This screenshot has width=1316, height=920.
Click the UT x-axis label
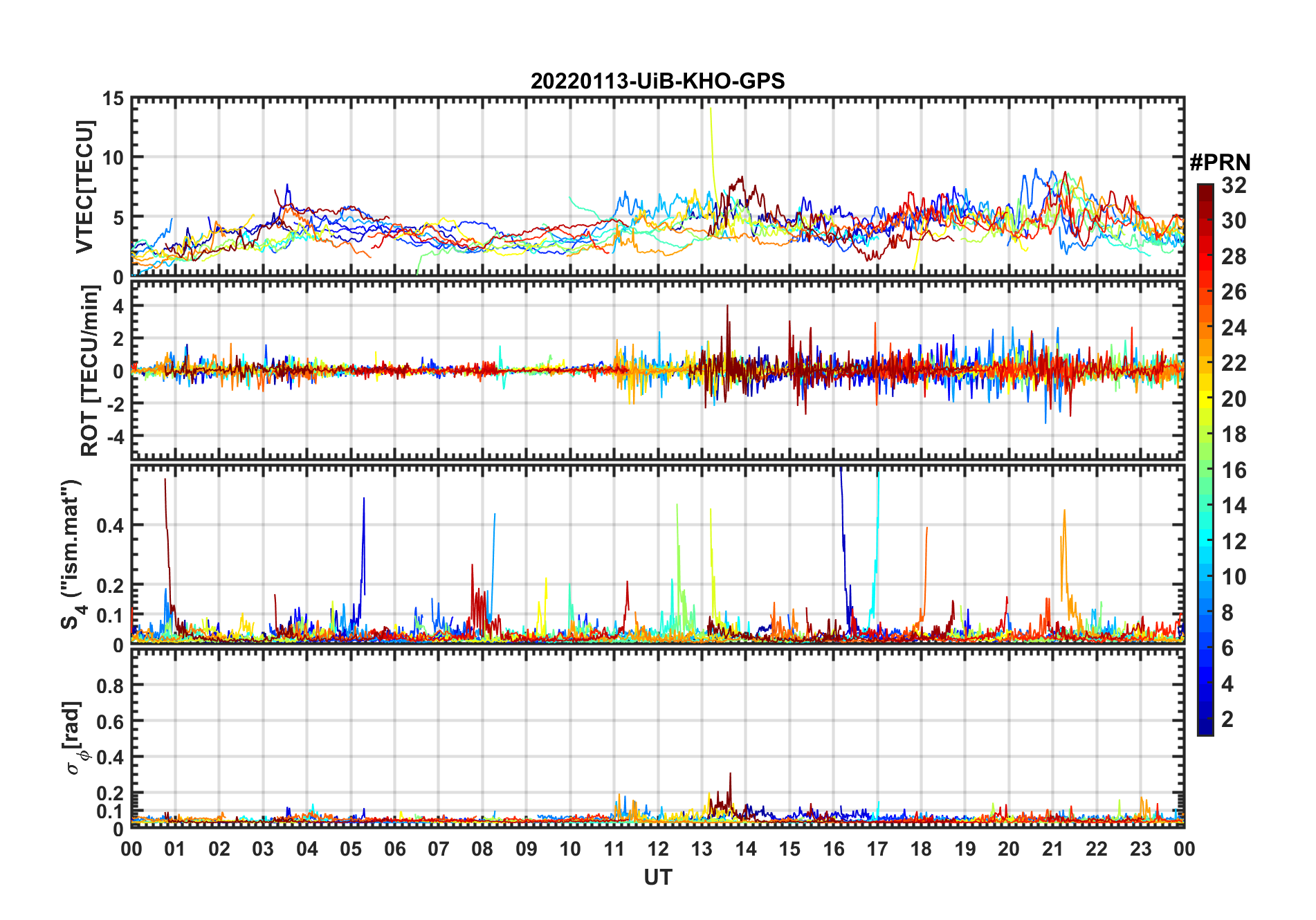click(x=657, y=877)
